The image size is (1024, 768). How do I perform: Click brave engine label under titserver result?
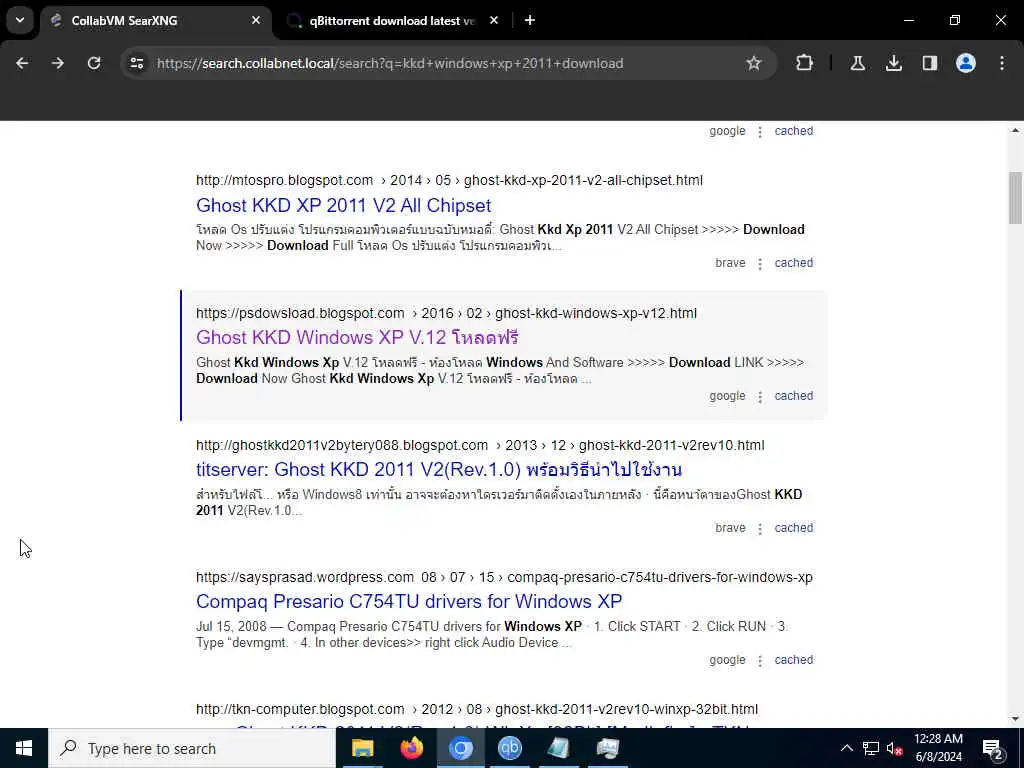[730, 528]
